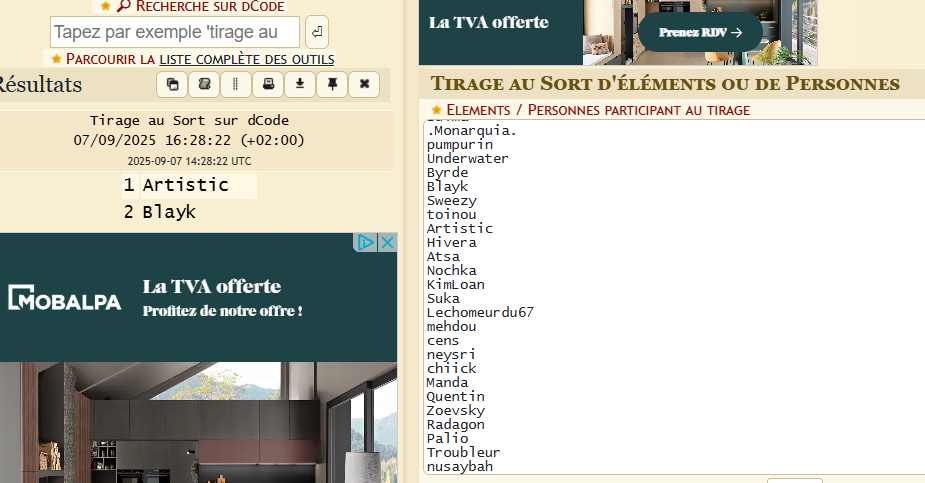Click the 'KimLoan' entry in list
The height and width of the screenshot is (483, 925).
(x=455, y=285)
